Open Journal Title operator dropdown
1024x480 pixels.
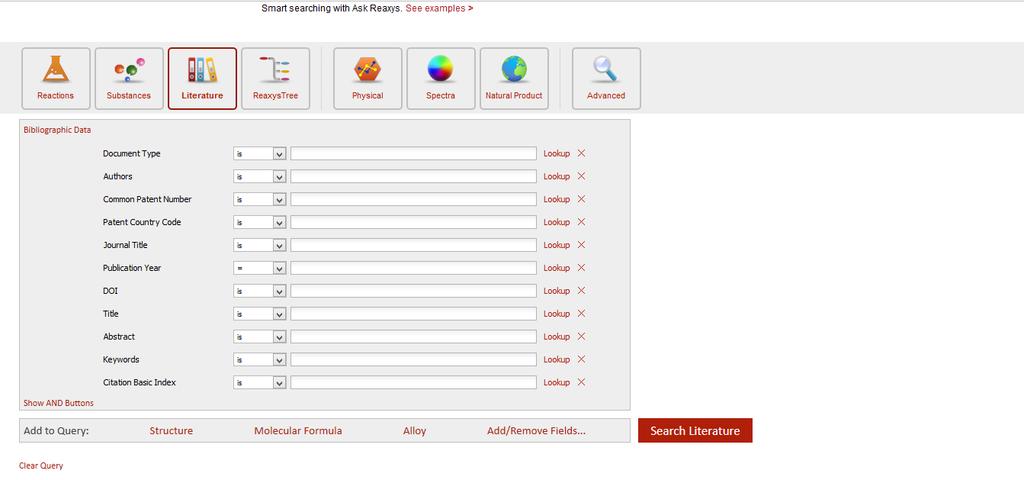point(259,245)
